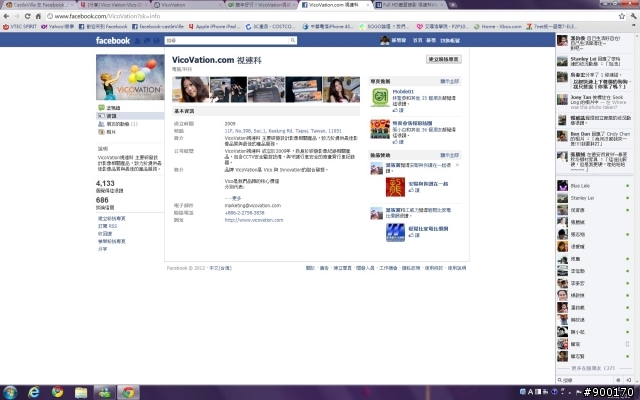Open fifth photo thumbnail of seated woman
The width and height of the screenshot is (640, 400).
(x=341, y=89)
